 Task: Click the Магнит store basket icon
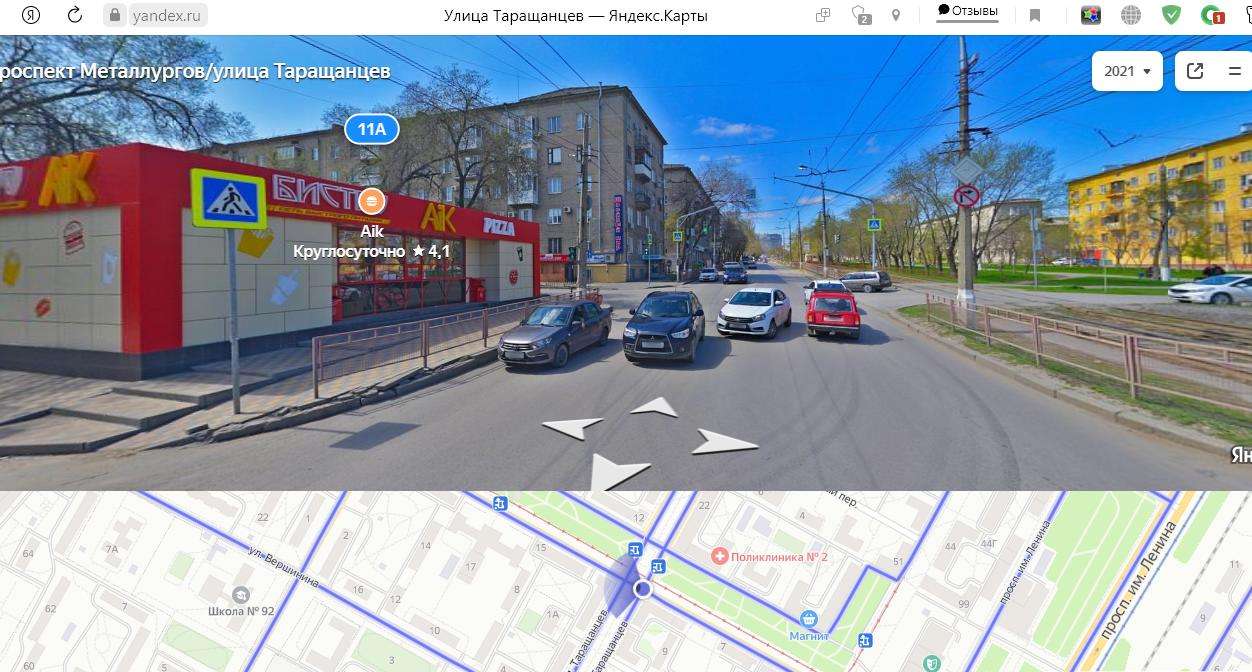tap(809, 619)
